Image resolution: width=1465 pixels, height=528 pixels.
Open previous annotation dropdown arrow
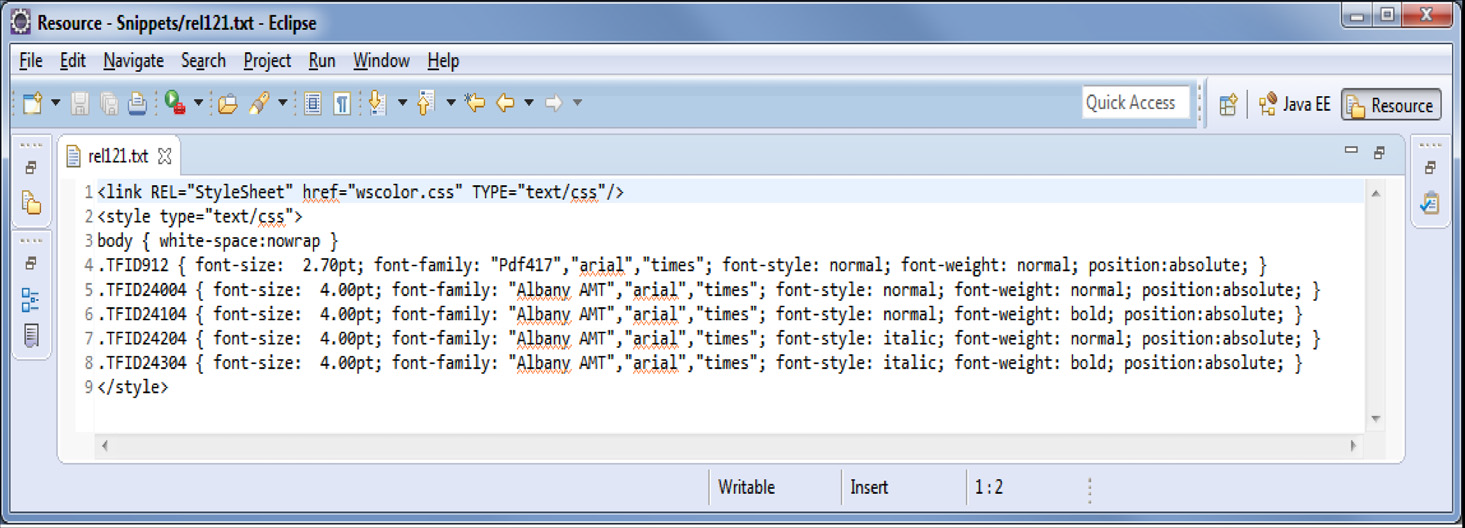coord(451,103)
